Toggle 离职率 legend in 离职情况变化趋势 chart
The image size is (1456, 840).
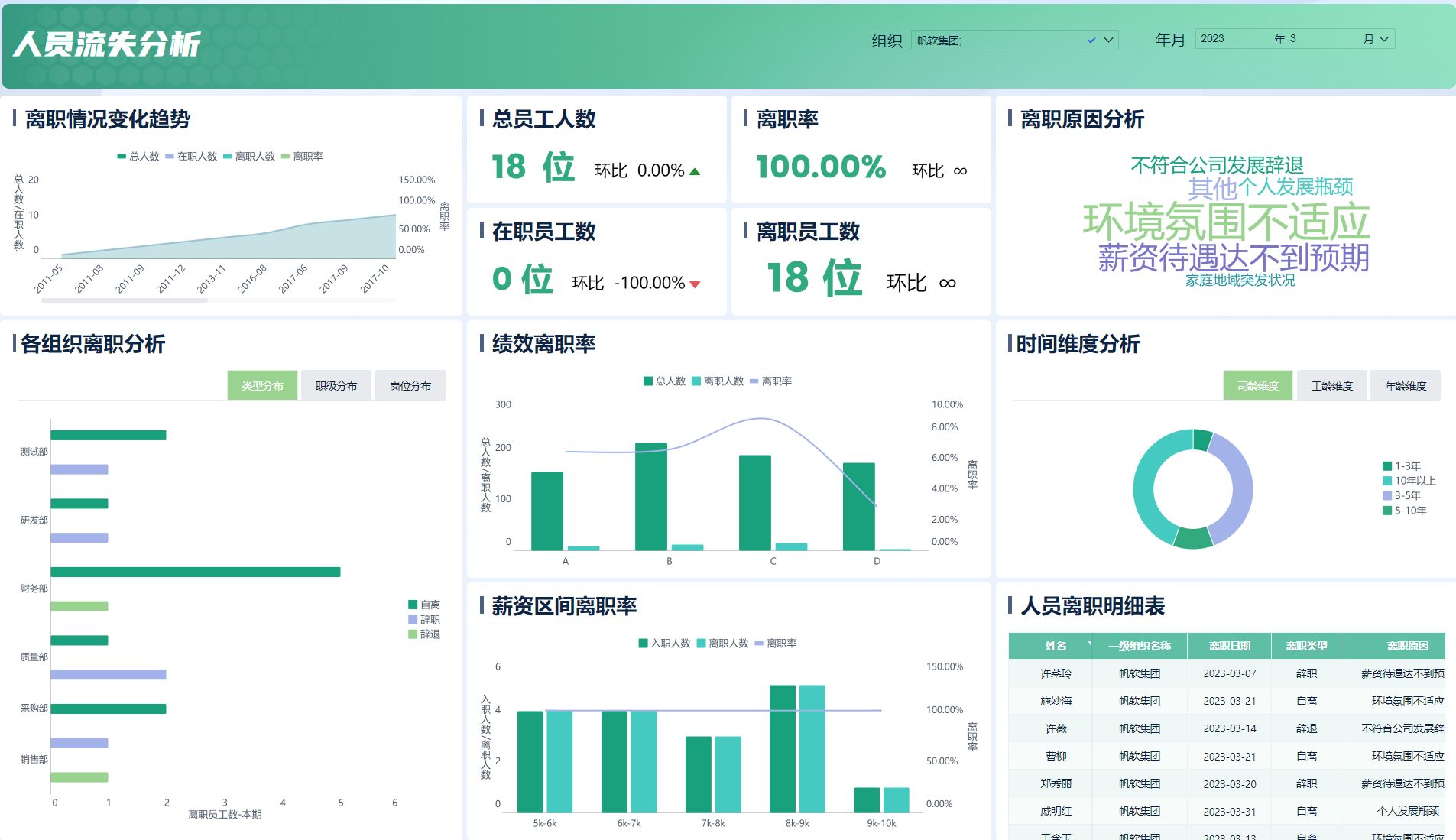[x=302, y=157]
